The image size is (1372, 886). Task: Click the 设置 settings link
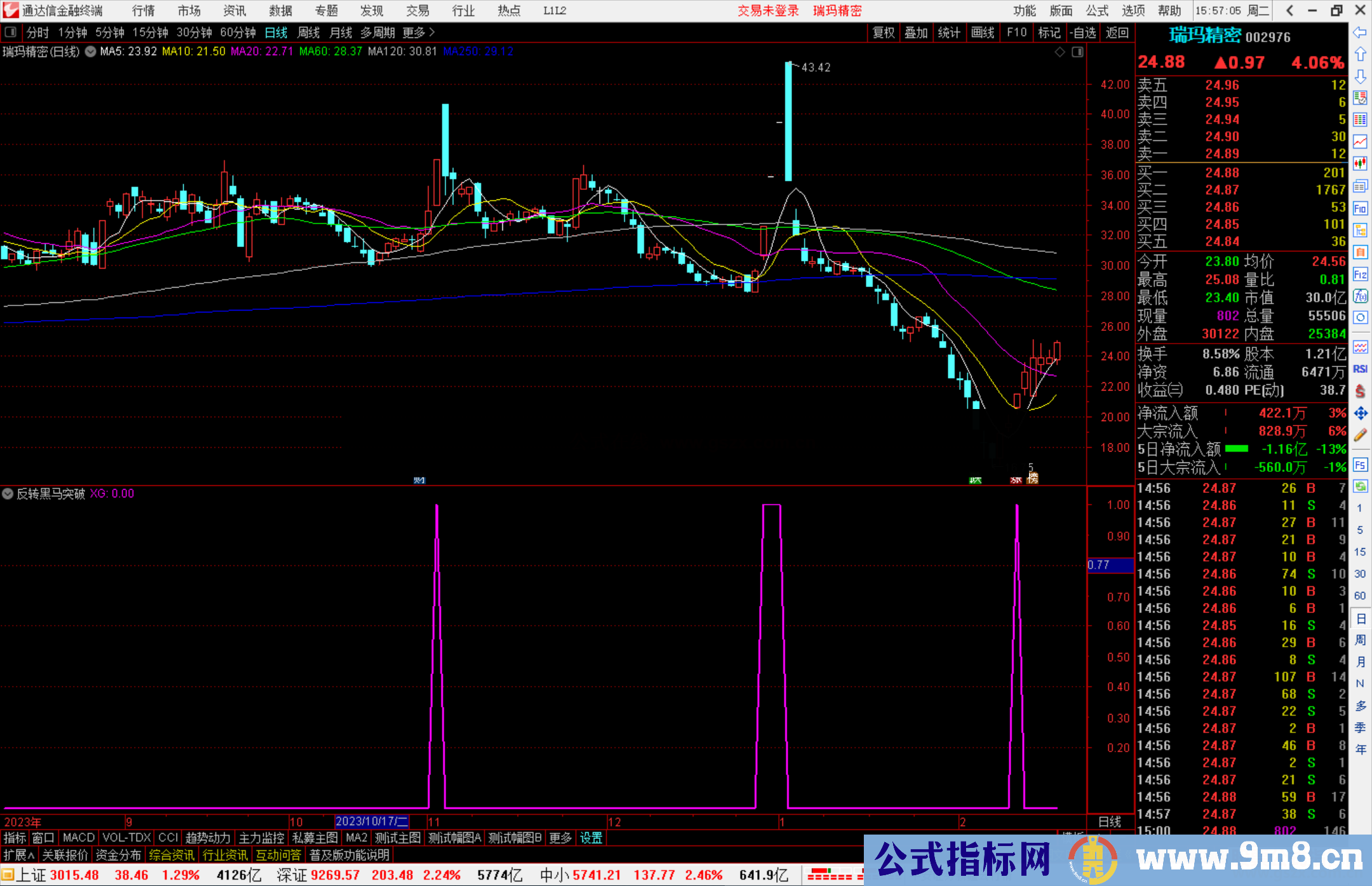pos(591,838)
